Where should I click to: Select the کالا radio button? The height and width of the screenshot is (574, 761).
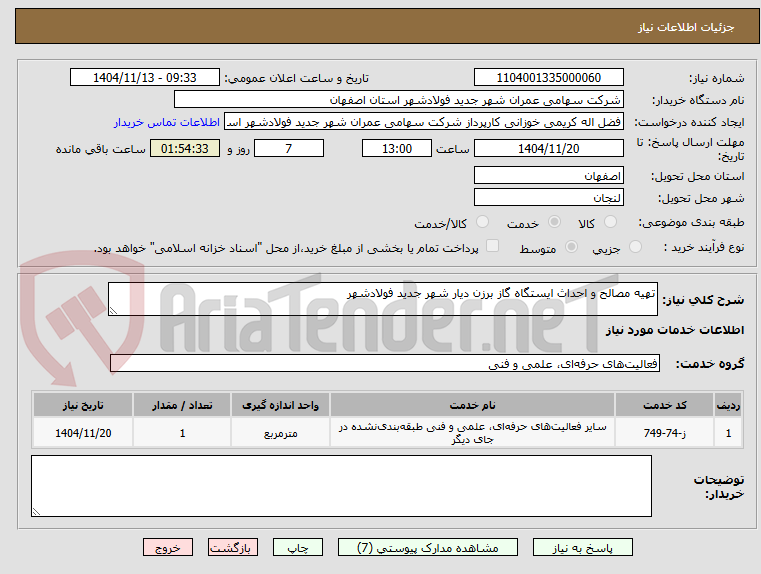point(610,222)
